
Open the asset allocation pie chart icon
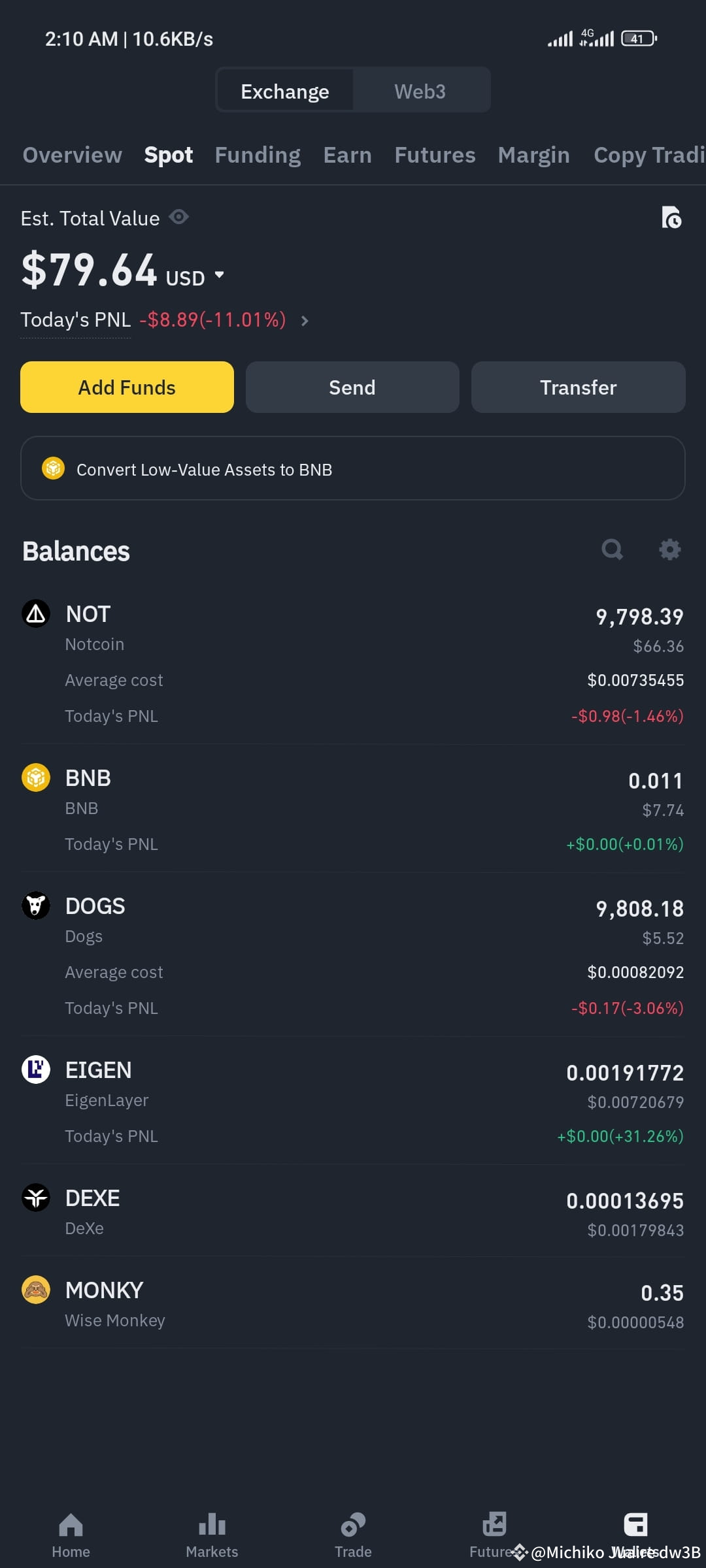(x=672, y=218)
